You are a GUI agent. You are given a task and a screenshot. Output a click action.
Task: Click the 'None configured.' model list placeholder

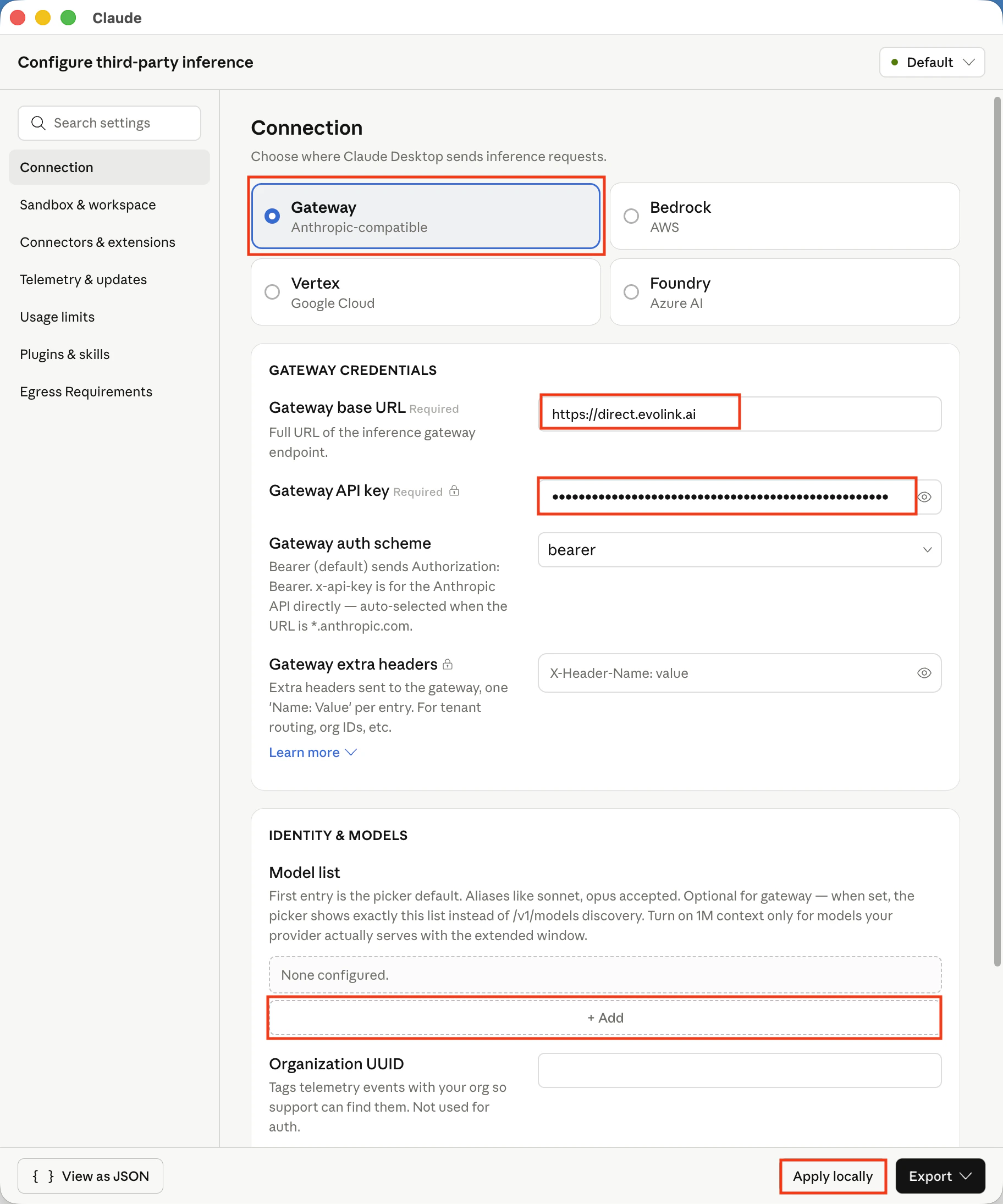[x=605, y=975]
